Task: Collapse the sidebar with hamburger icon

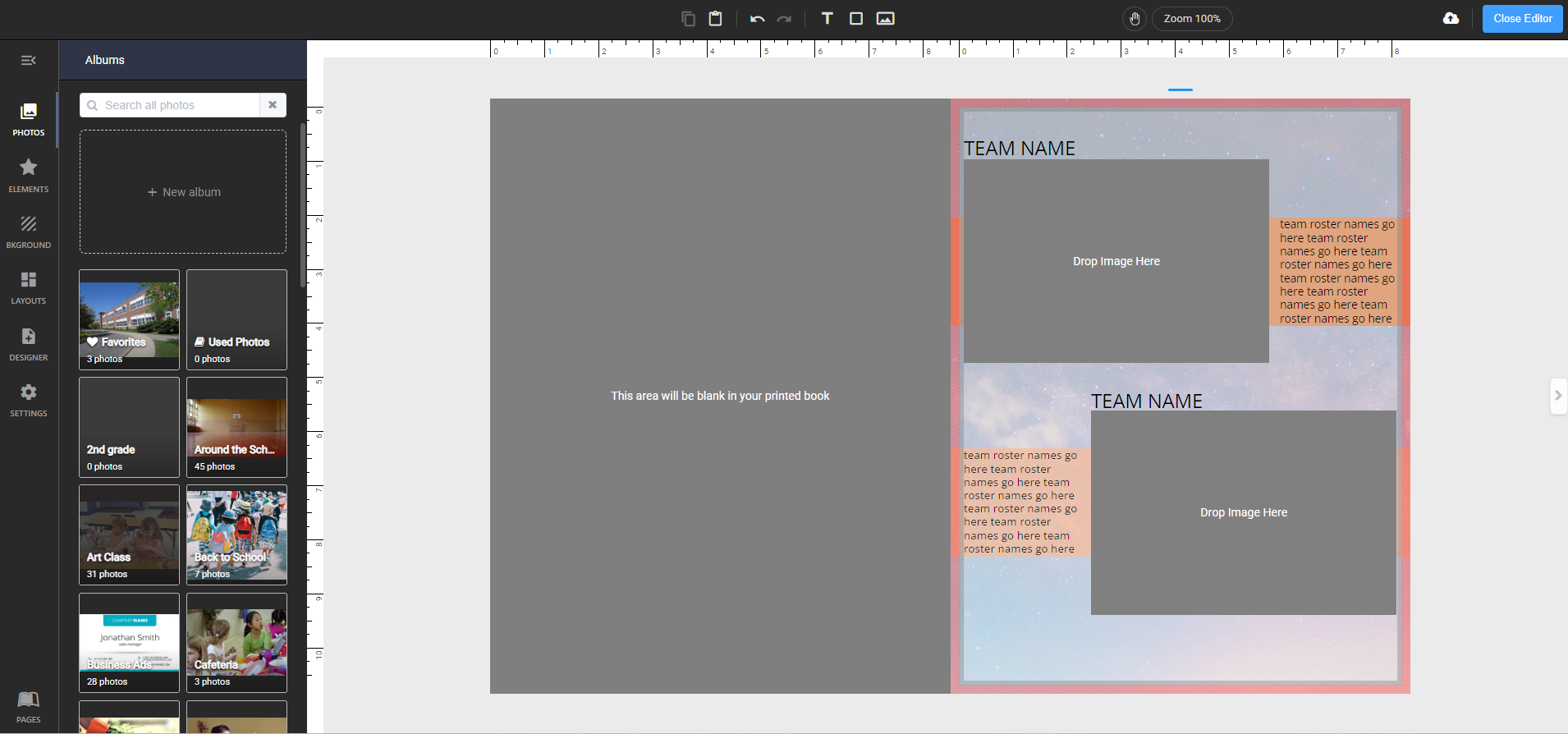Action: click(29, 60)
